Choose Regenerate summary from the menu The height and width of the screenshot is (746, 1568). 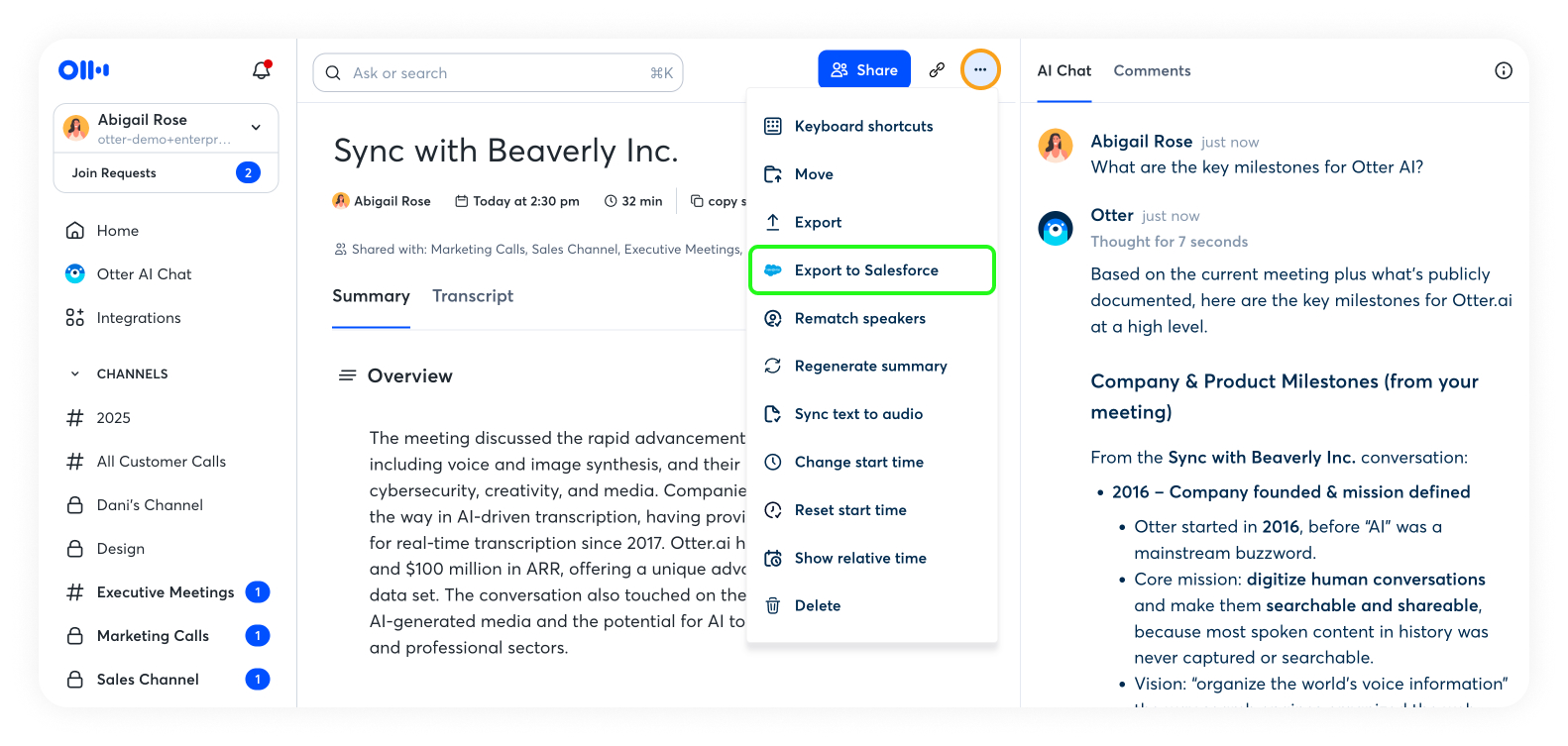tap(870, 367)
